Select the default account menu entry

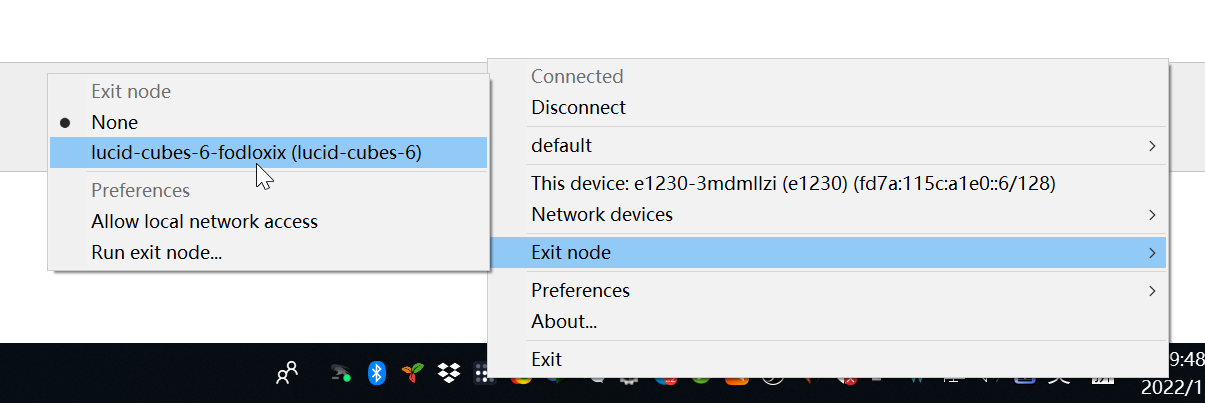pyautogui.click(x=561, y=146)
